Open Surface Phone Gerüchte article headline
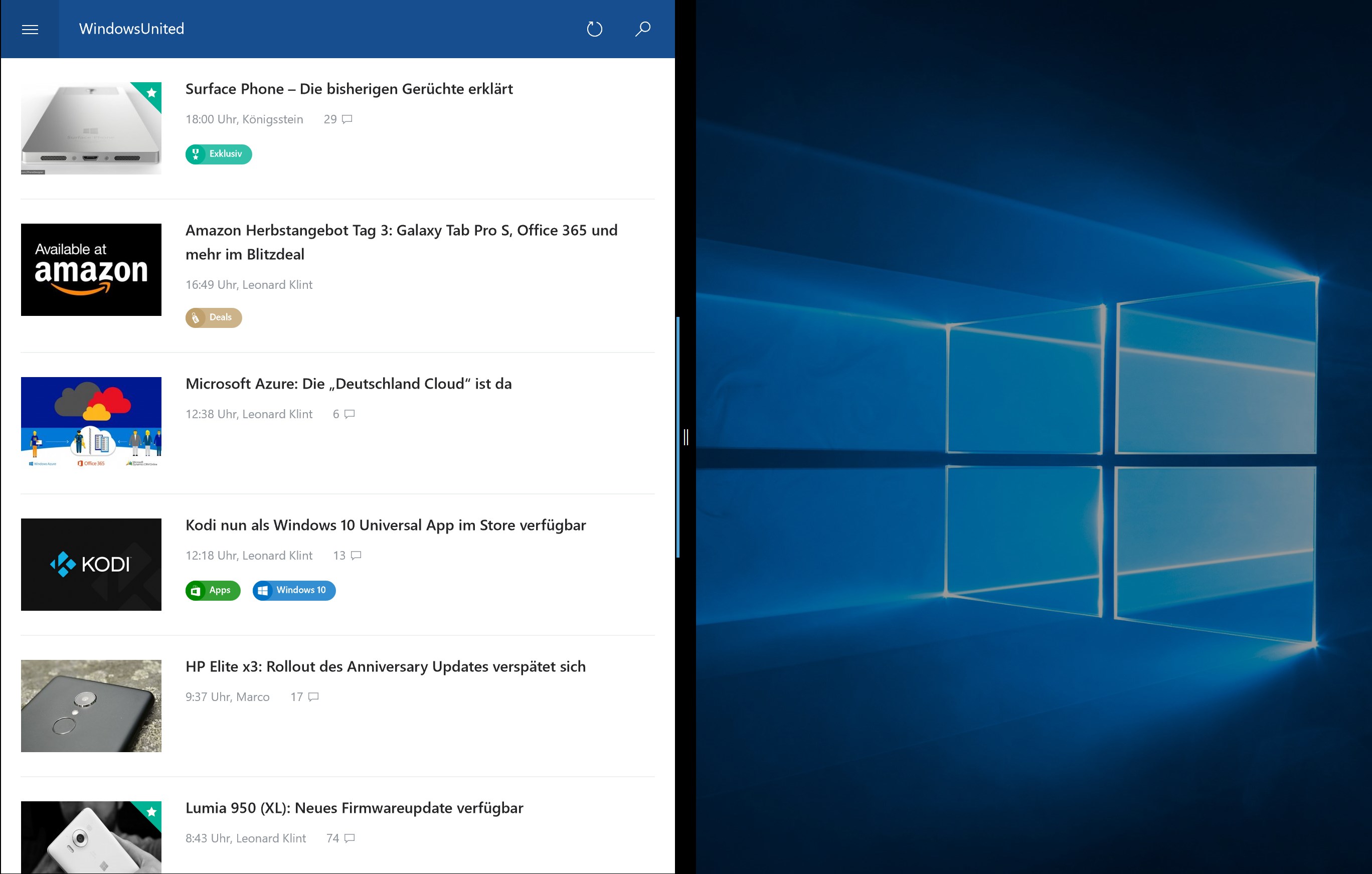The width and height of the screenshot is (1372, 874). (x=349, y=89)
